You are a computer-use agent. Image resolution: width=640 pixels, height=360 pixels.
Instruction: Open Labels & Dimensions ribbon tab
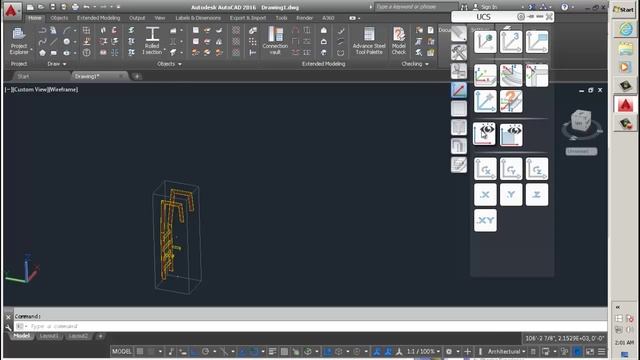(198, 18)
